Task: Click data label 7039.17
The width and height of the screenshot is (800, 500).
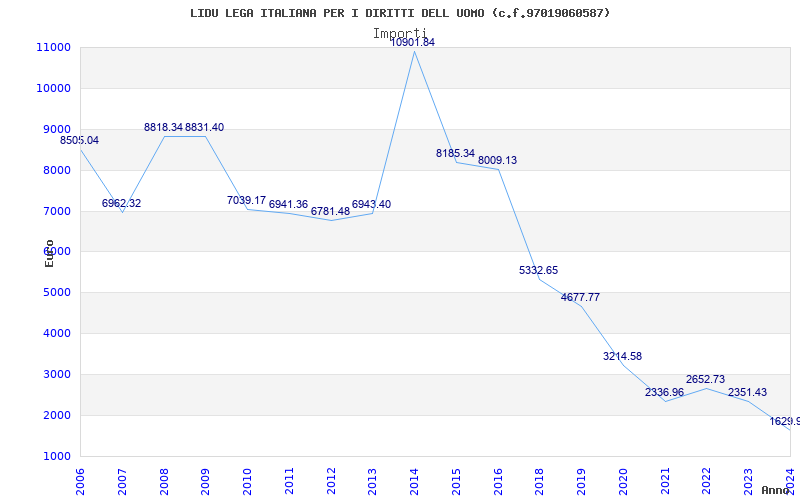Action: coord(246,200)
